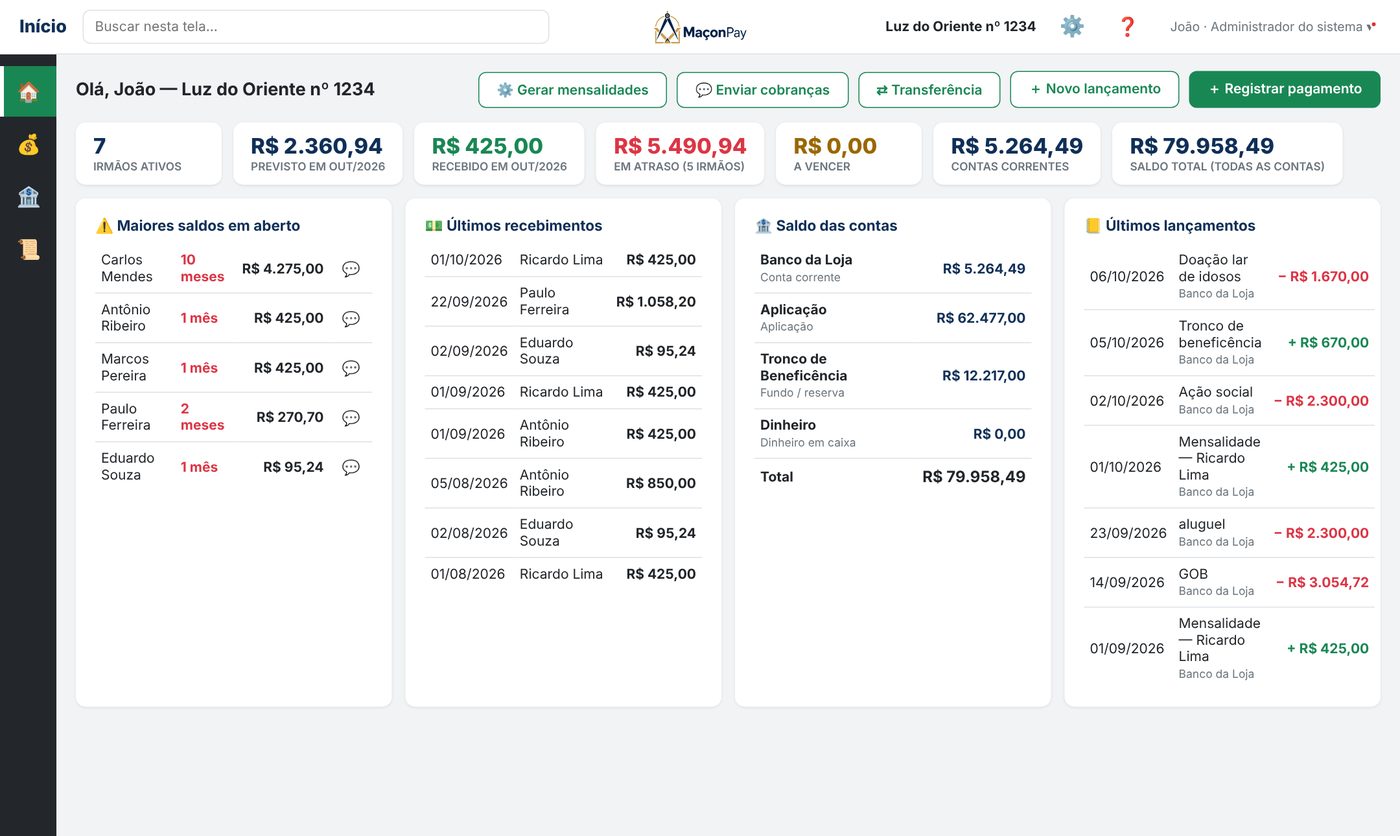Image resolution: width=1400 pixels, height=836 pixels.
Task: Click the 2 meses overdue label
Action: (x=202, y=417)
